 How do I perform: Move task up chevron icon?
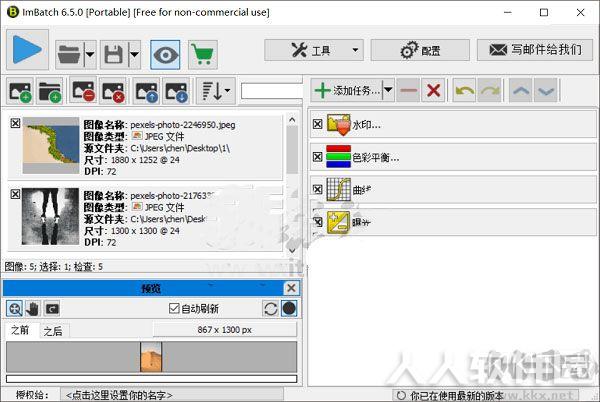pyautogui.click(x=520, y=90)
